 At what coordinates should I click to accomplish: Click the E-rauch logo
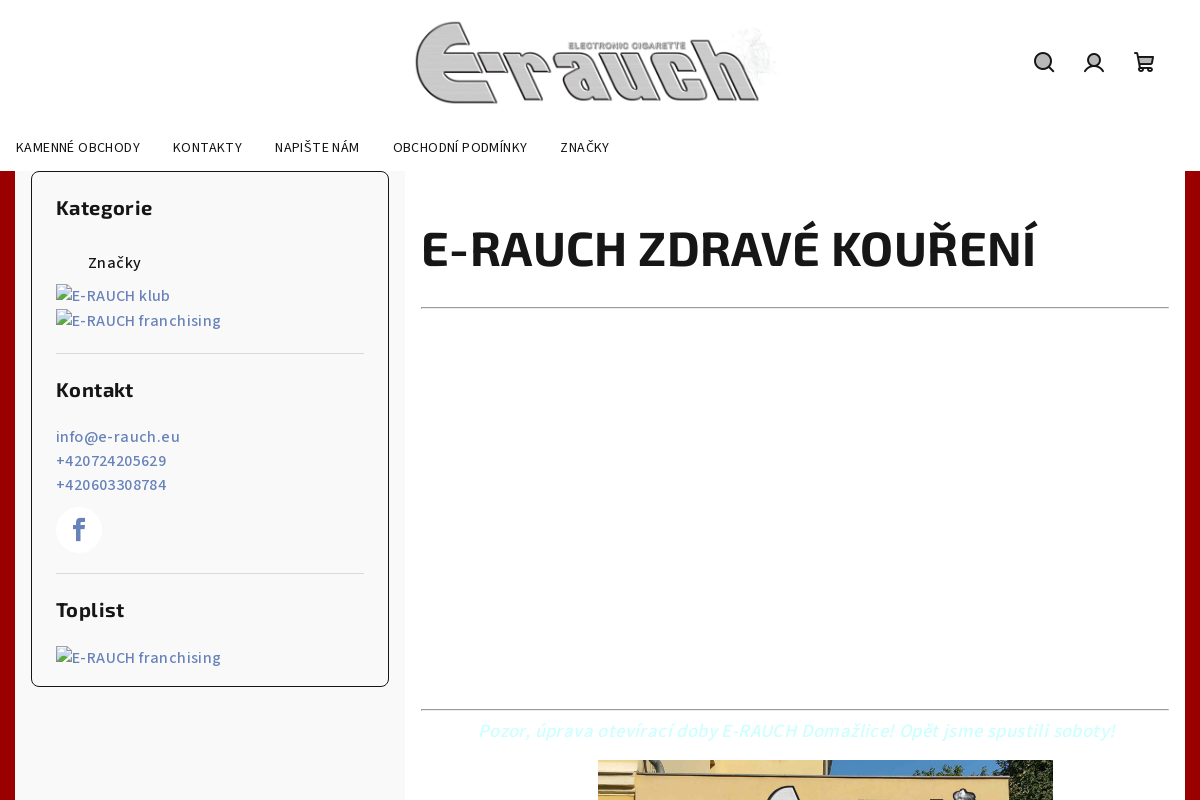pos(596,61)
